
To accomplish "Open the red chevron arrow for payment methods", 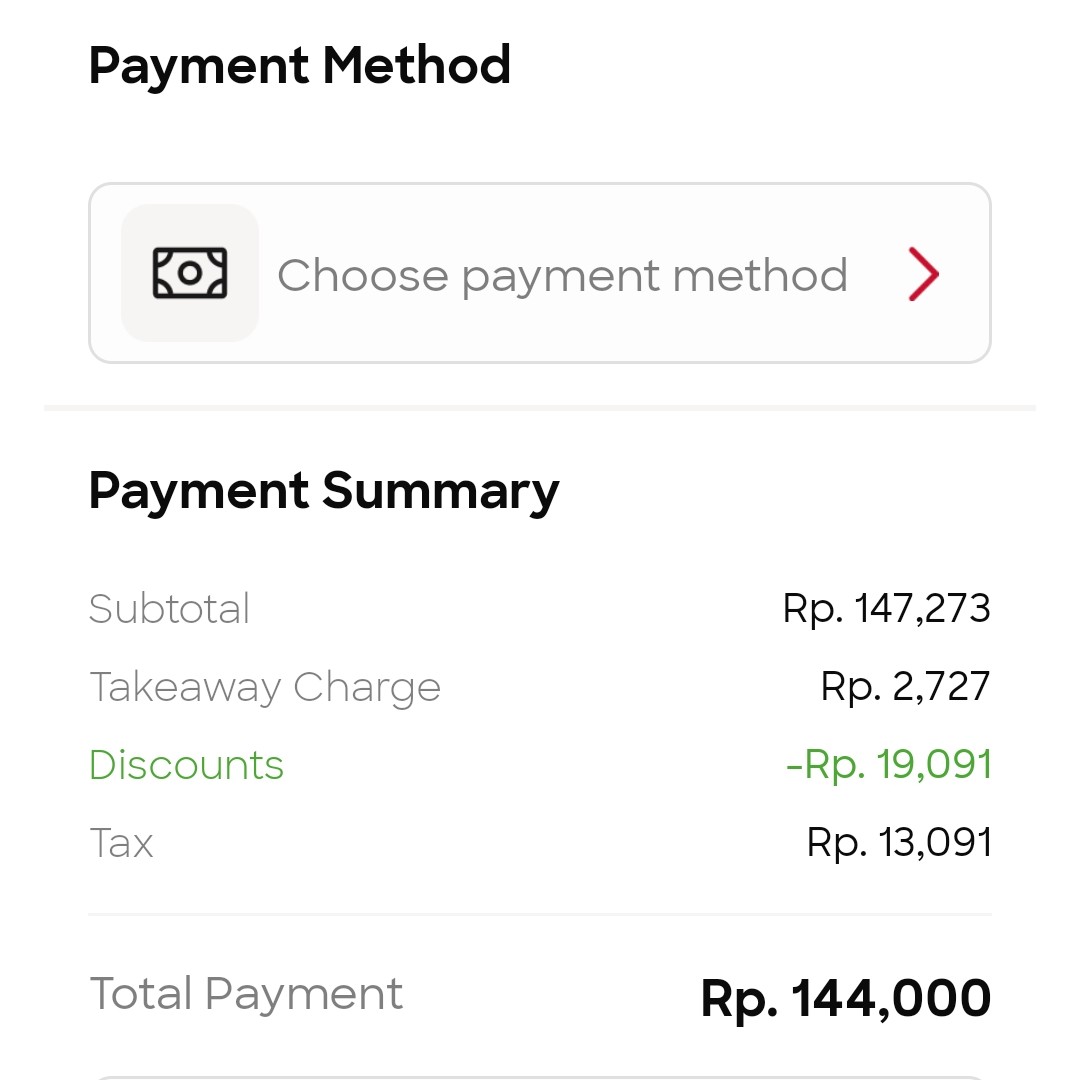I will pos(924,274).
